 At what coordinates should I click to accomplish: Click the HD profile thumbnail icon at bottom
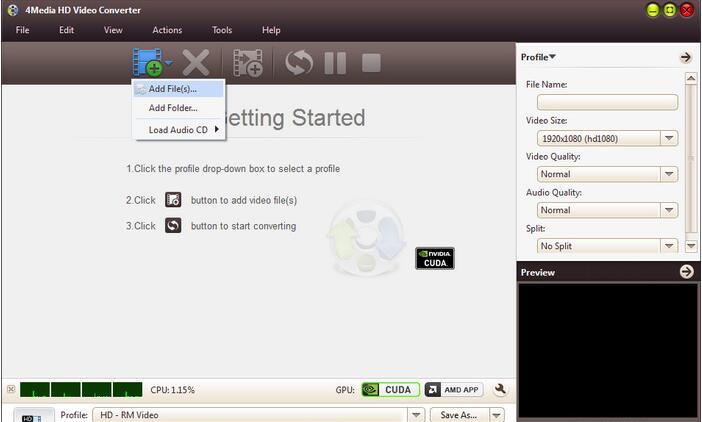33,415
